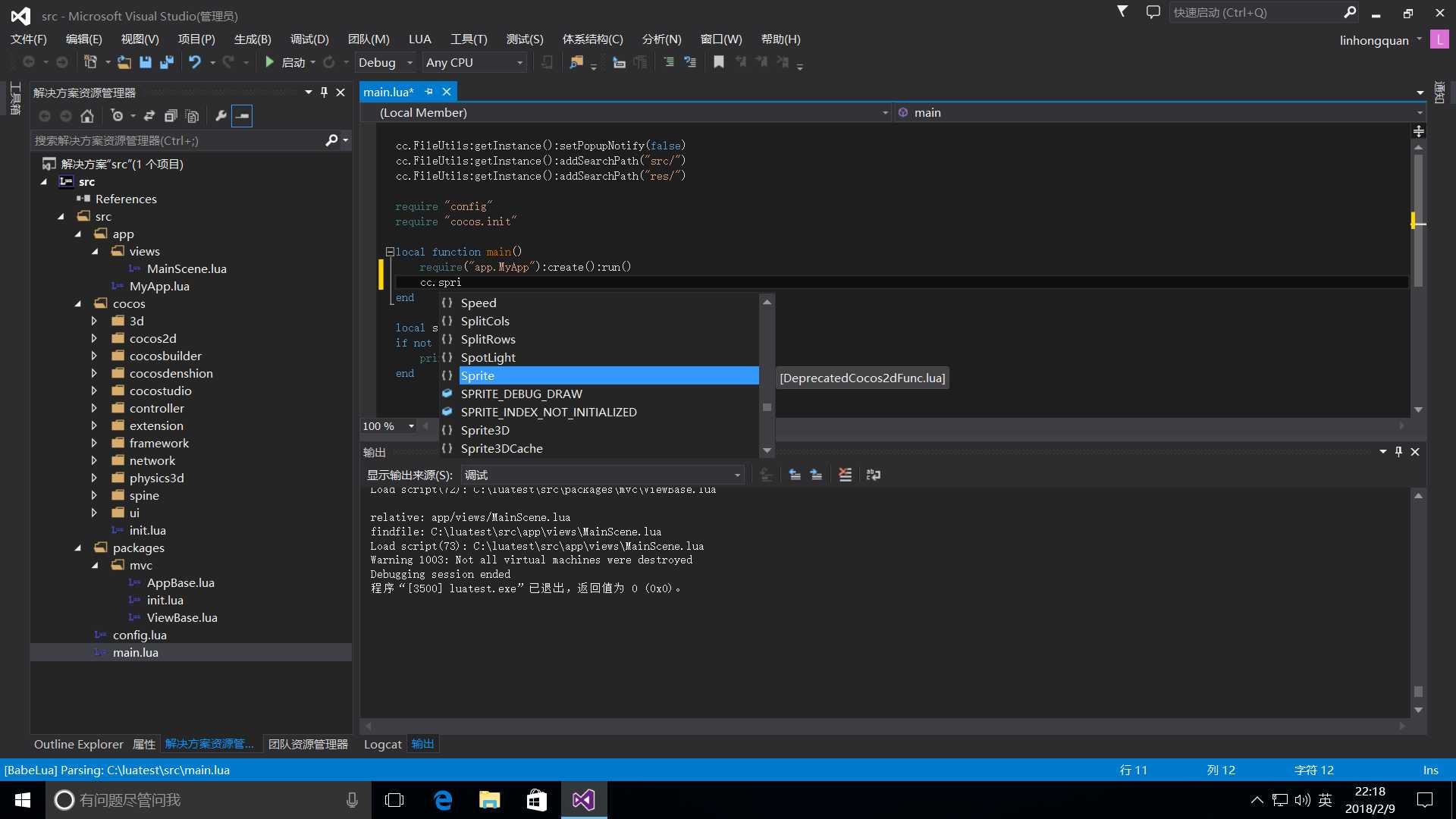1456x819 pixels.
Task: Click the Save icon in toolbar
Action: [x=146, y=62]
